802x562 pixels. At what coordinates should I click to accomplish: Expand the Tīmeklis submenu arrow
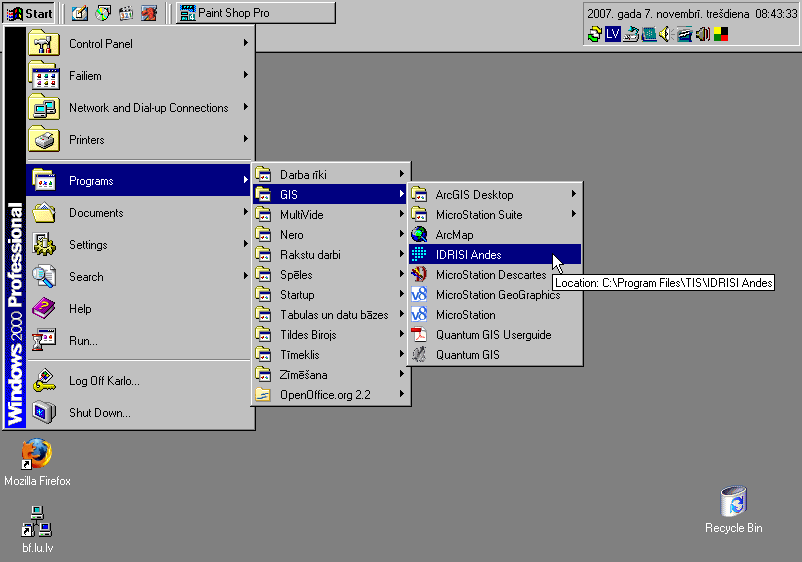(402, 354)
